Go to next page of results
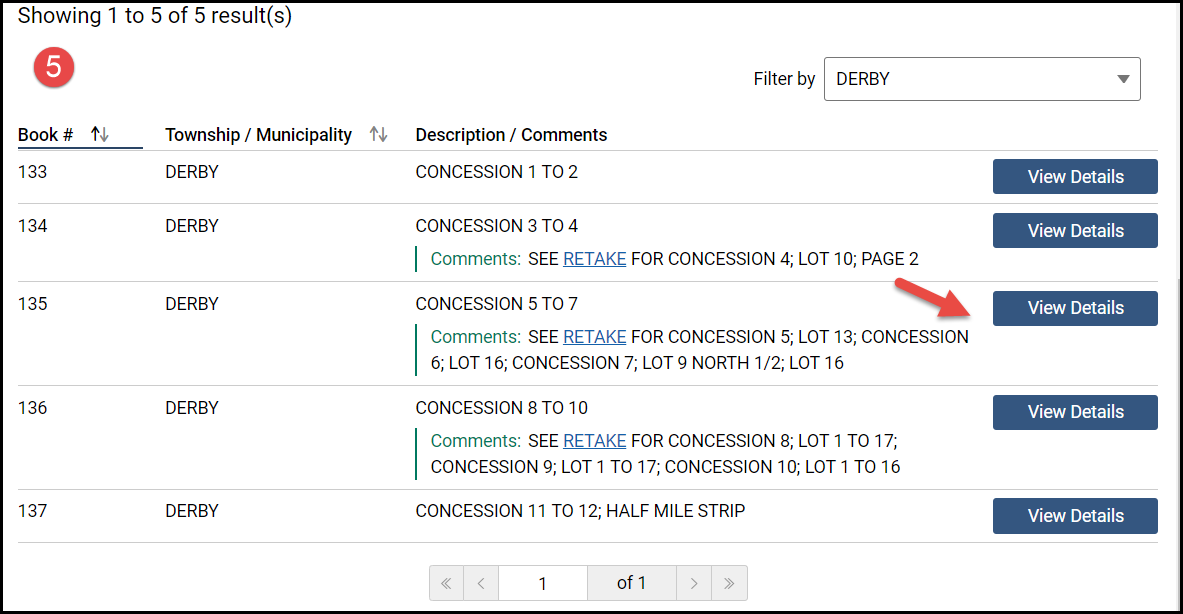 tap(694, 583)
